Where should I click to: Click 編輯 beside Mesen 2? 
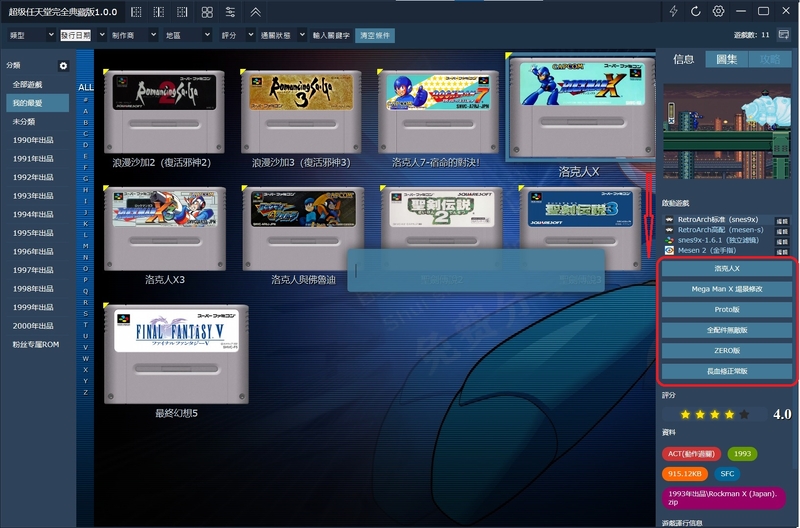[782, 252]
